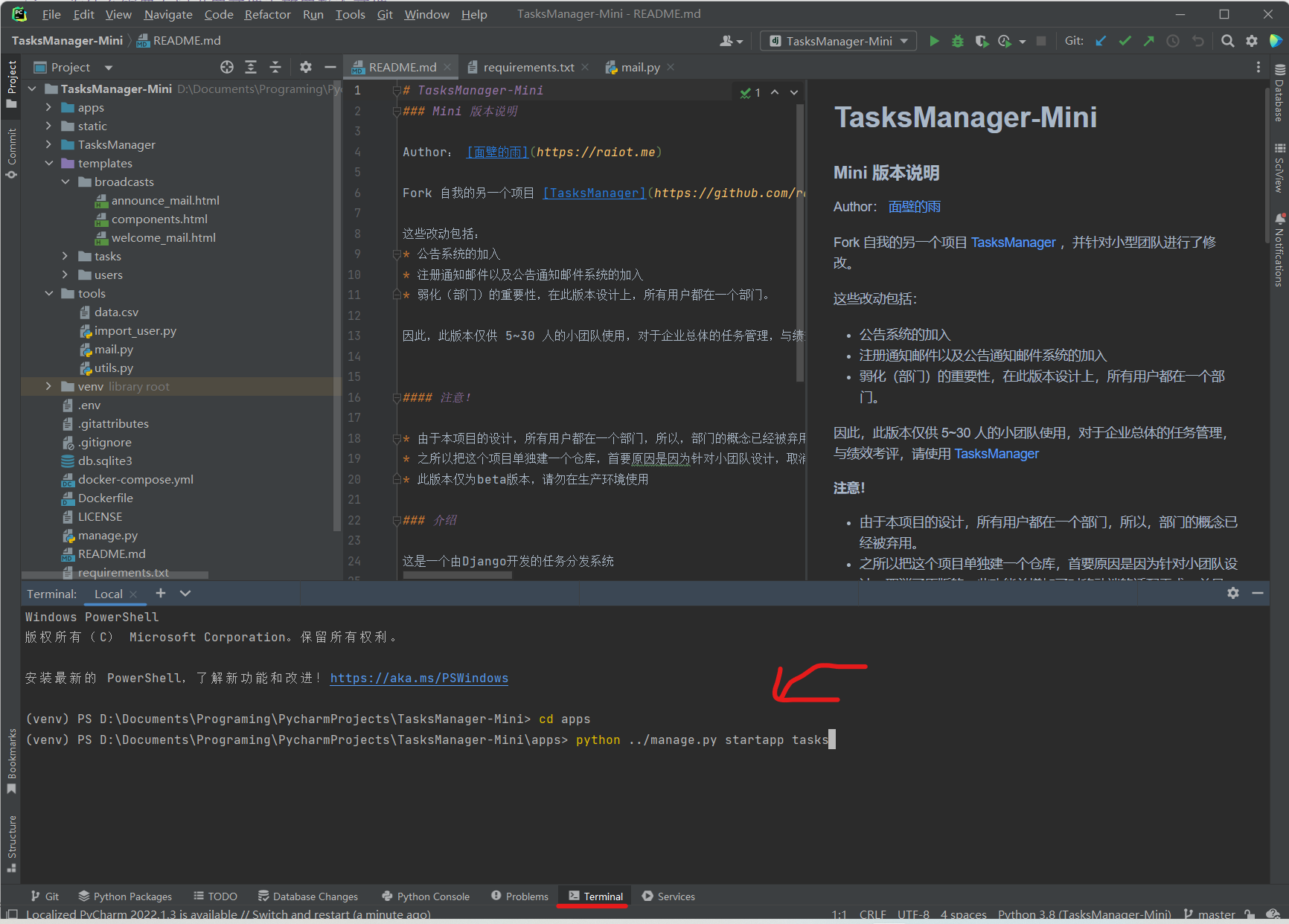Click the Git Push arrow icon
The height and width of the screenshot is (924, 1289).
click(x=1148, y=42)
